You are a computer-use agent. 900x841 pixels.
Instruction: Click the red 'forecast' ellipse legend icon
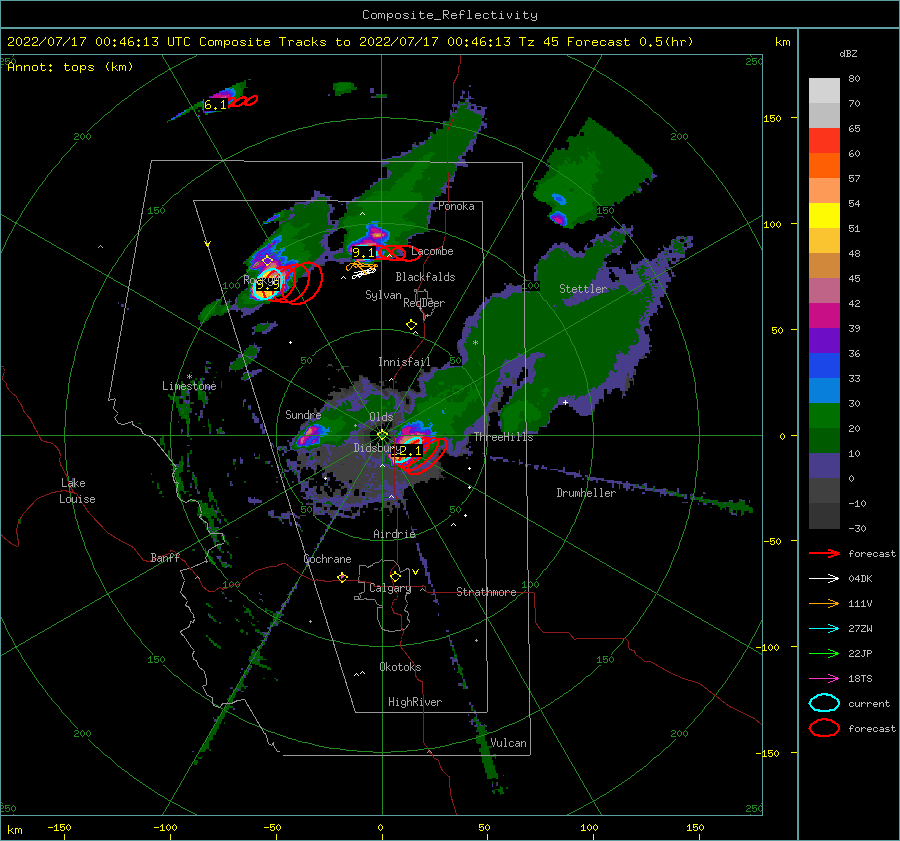coord(824,728)
